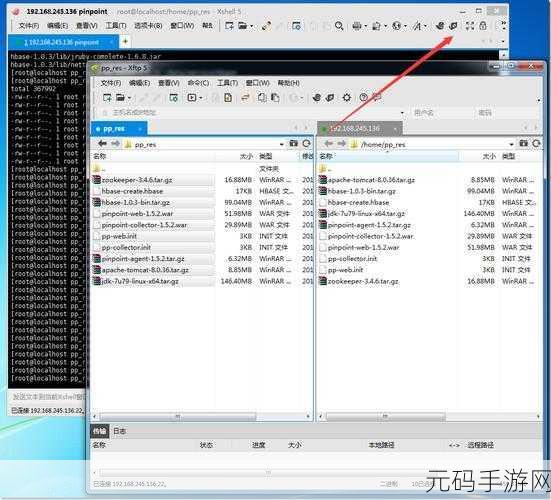Open the 查看(V) menu in Xshell

[87, 26]
